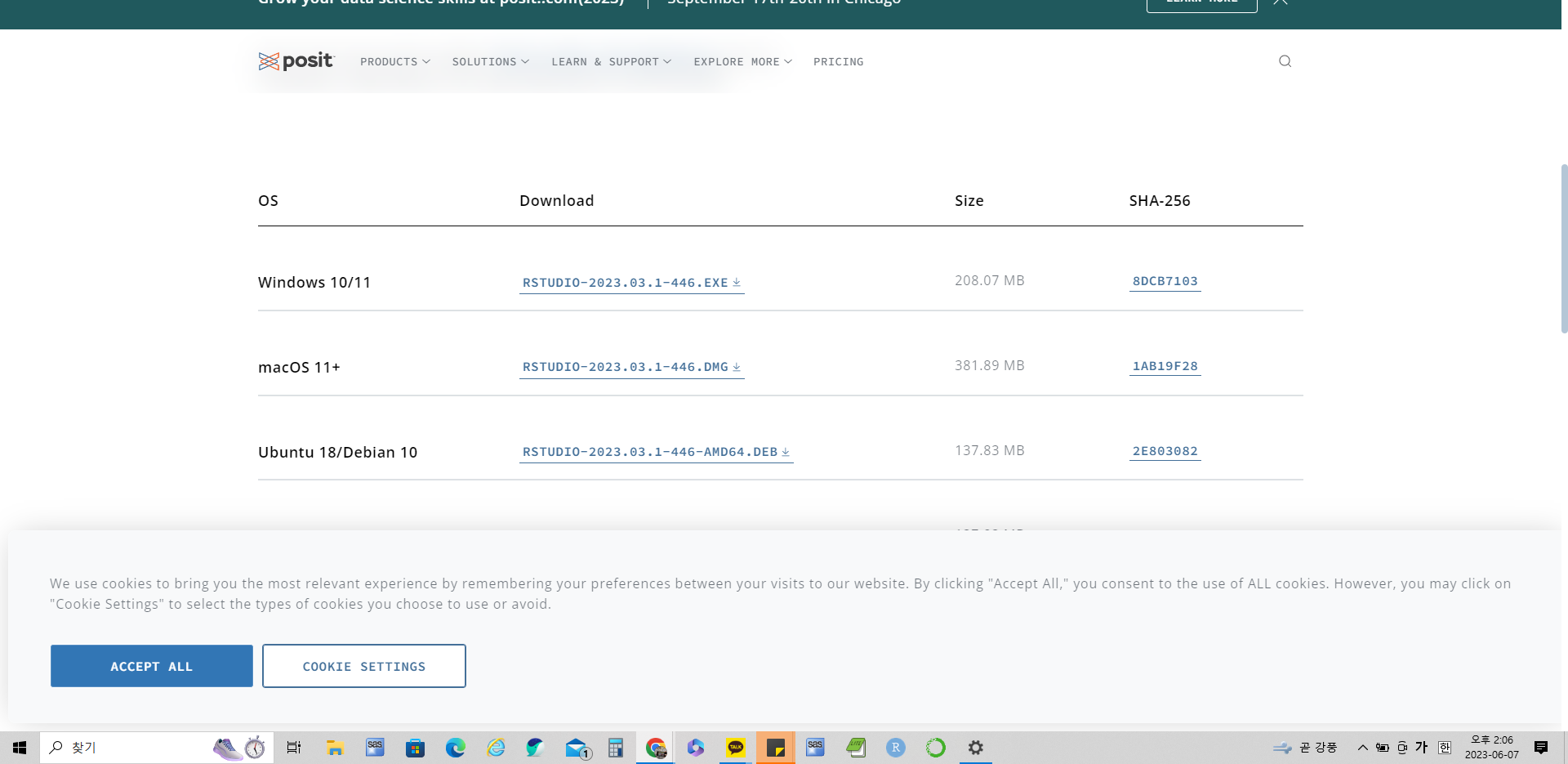Open the R application in the taskbar
Screen dimensions: 1568x764
(896, 748)
